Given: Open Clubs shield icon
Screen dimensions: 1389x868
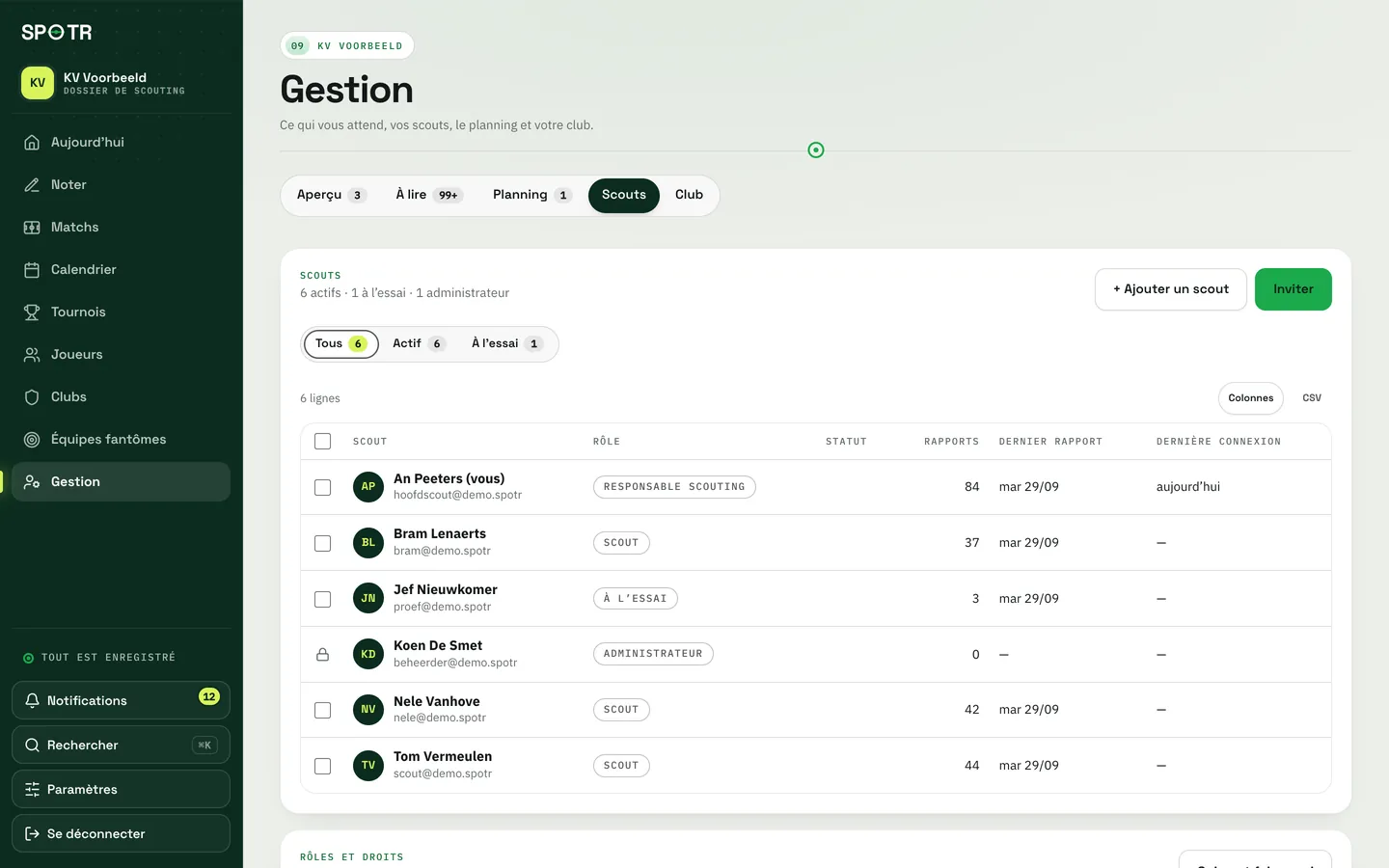Looking at the screenshot, I should pyautogui.click(x=32, y=396).
